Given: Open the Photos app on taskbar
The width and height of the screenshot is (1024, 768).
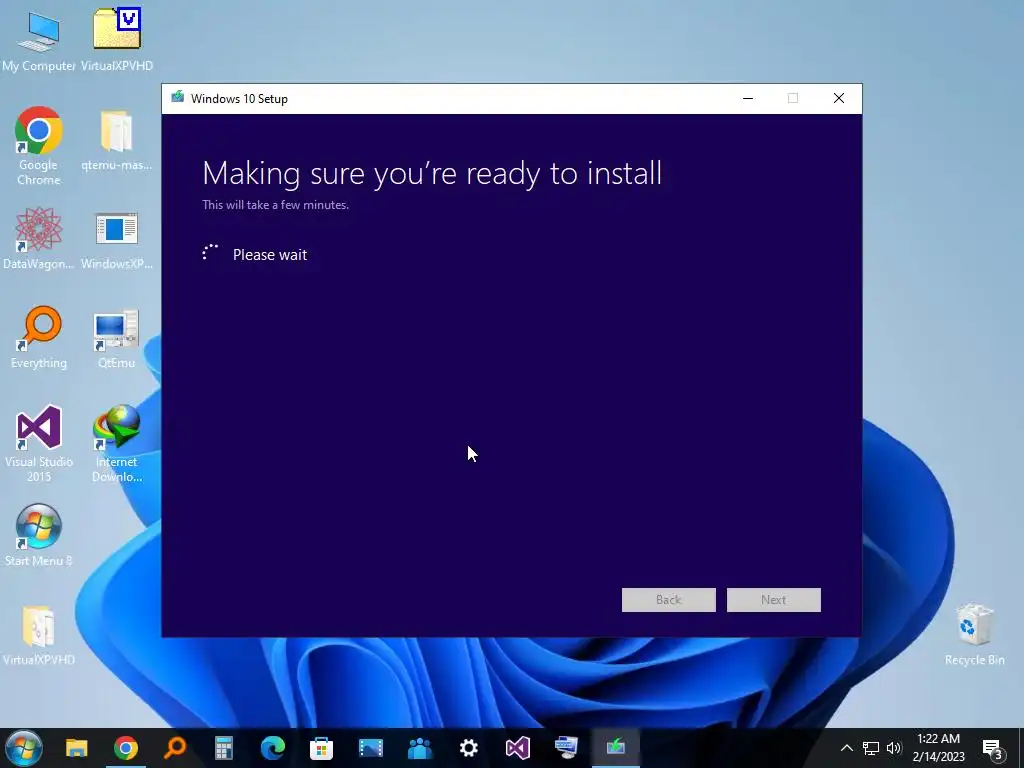Looking at the screenshot, I should (370, 748).
